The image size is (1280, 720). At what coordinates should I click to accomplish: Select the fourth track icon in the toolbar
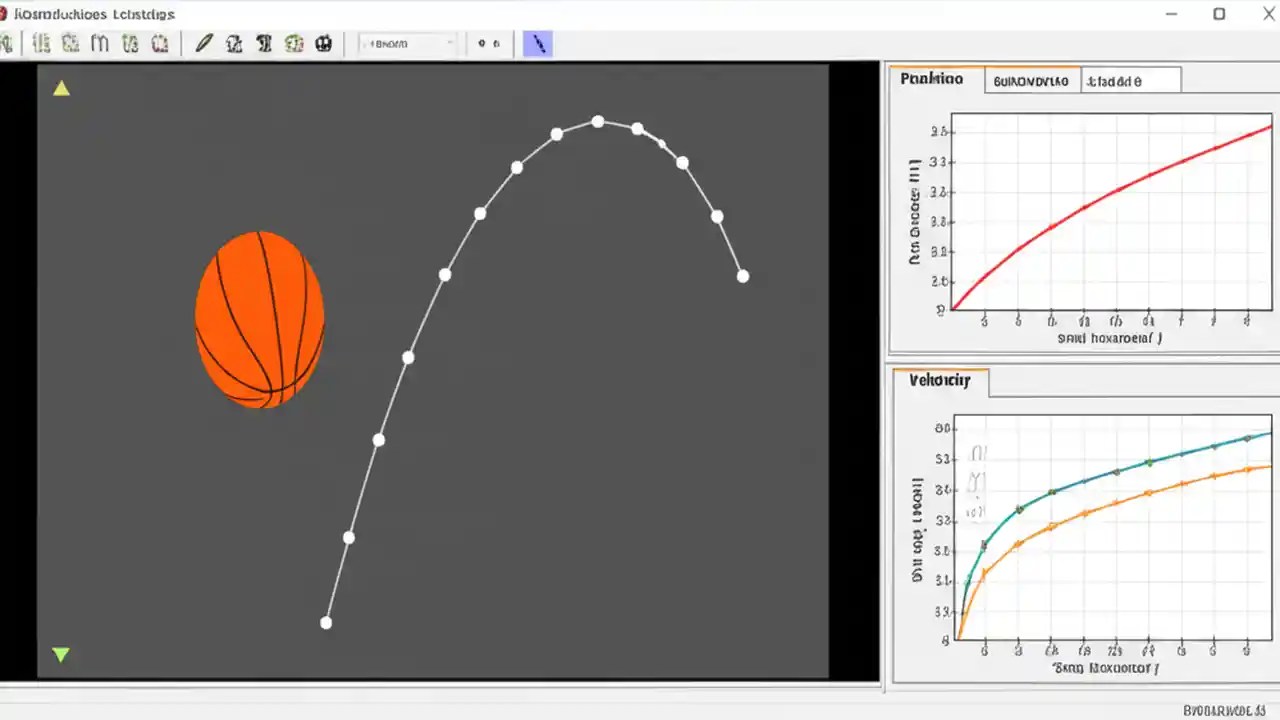click(x=130, y=43)
